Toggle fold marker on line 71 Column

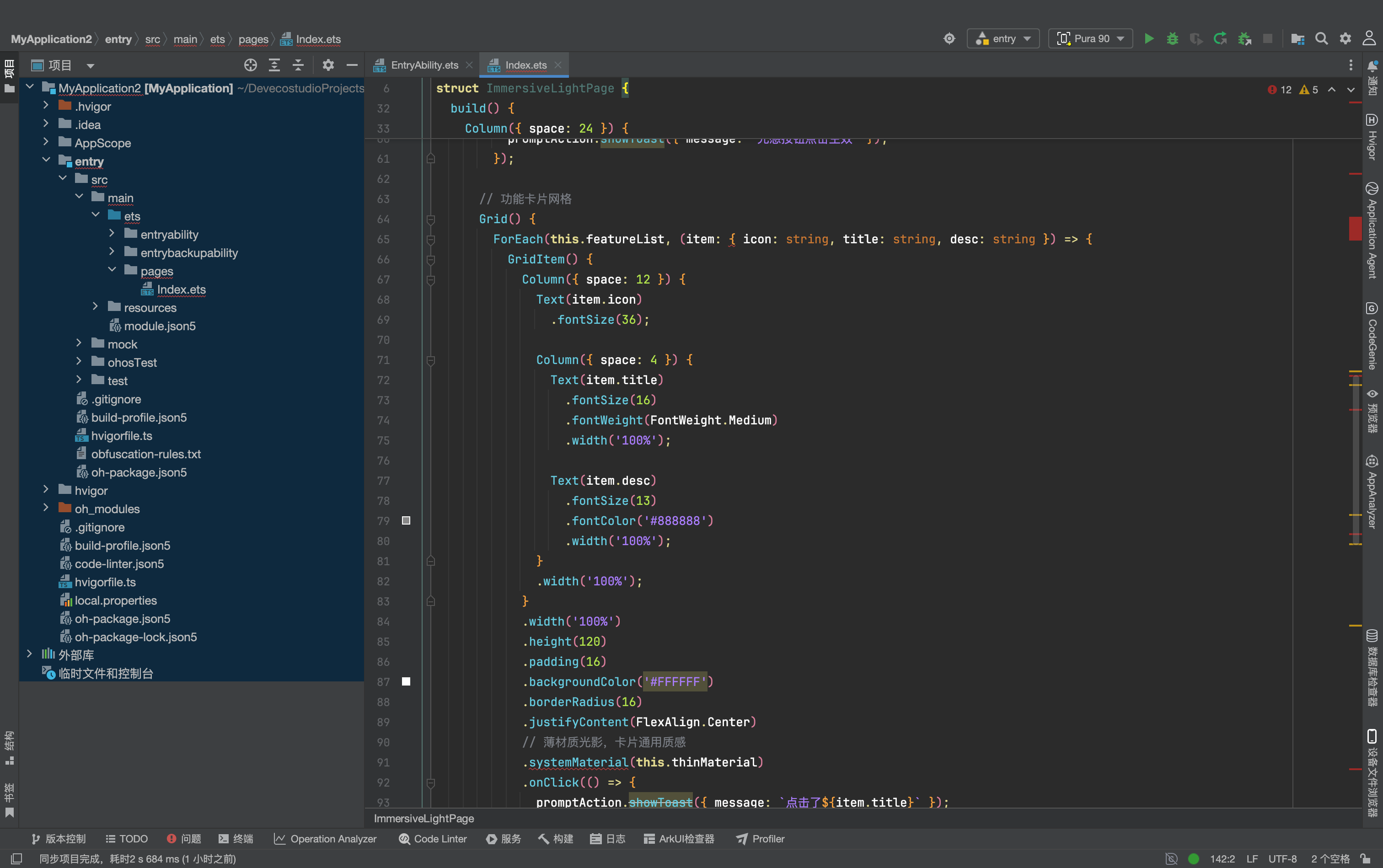point(430,360)
